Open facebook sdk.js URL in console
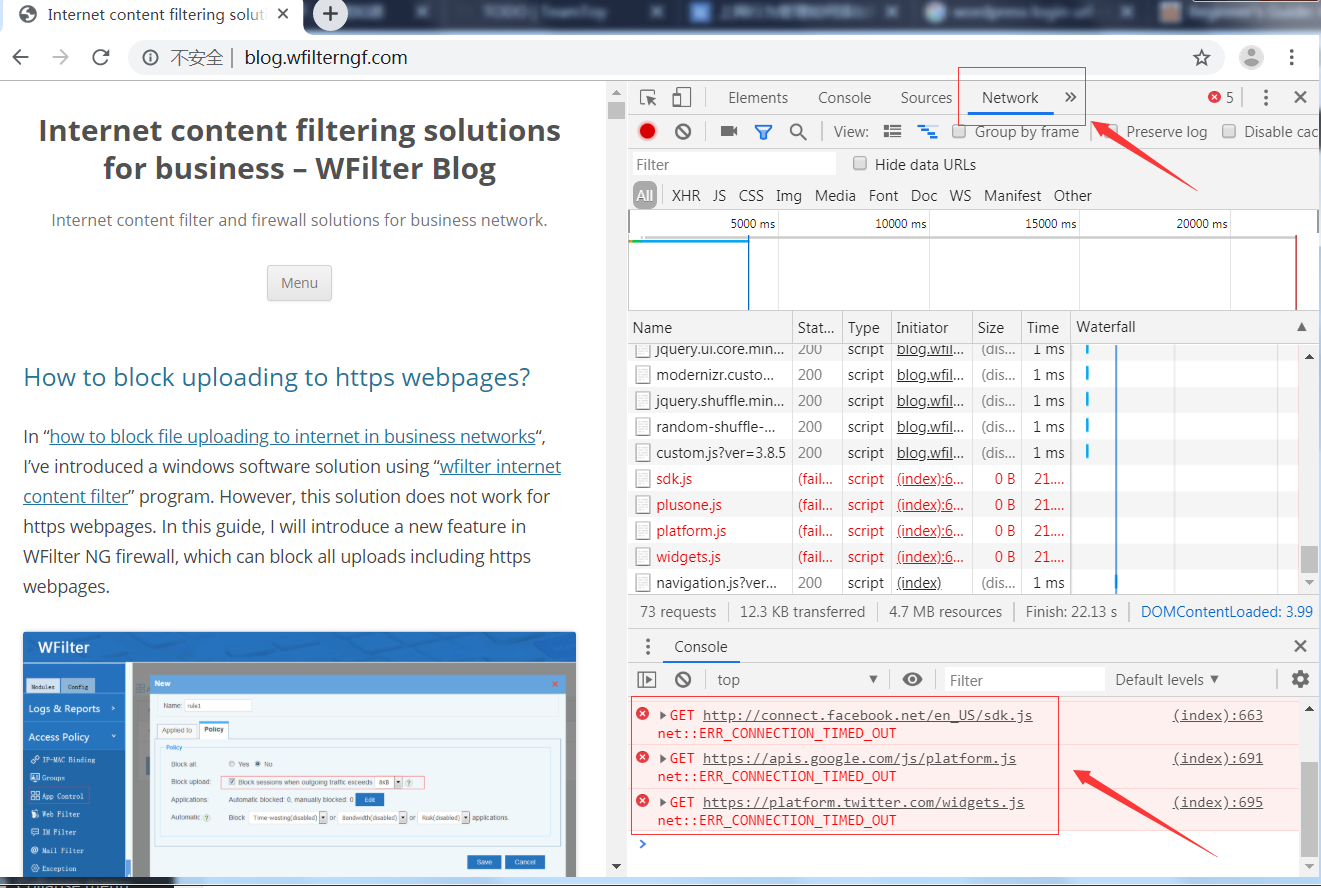This screenshot has height=888, width=1321. click(868, 715)
